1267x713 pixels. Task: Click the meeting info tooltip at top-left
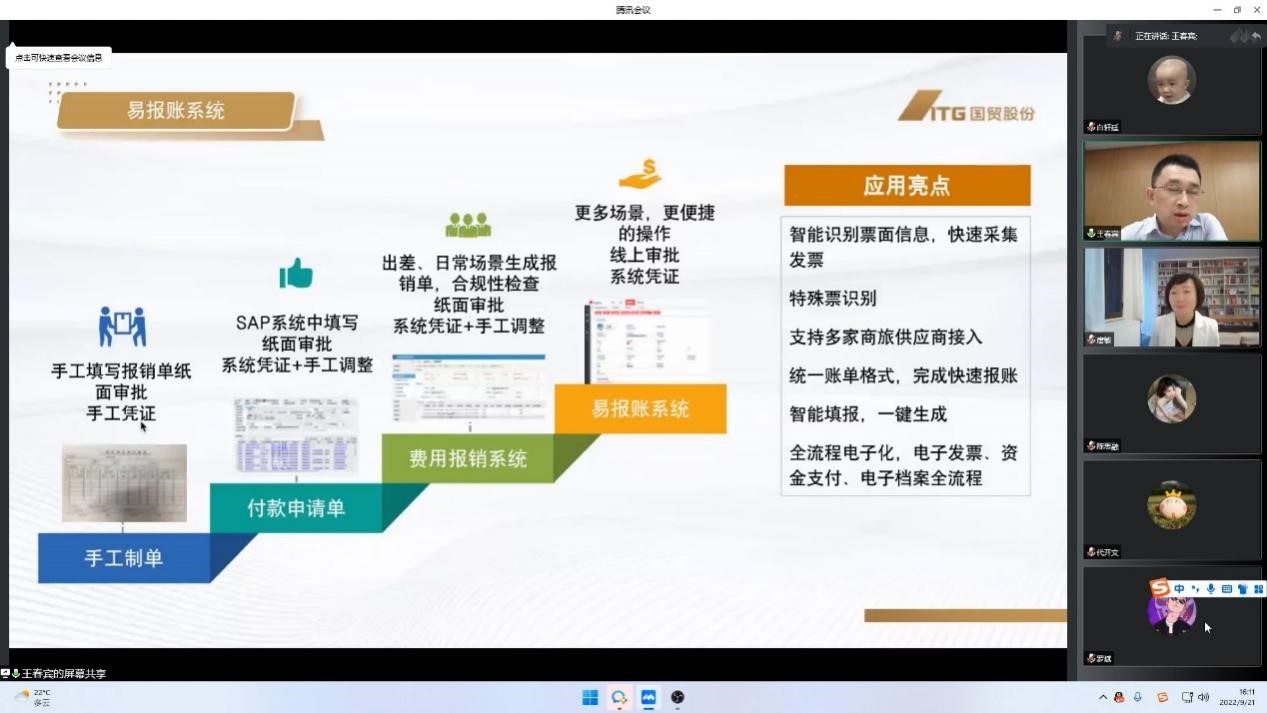coord(58,57)
